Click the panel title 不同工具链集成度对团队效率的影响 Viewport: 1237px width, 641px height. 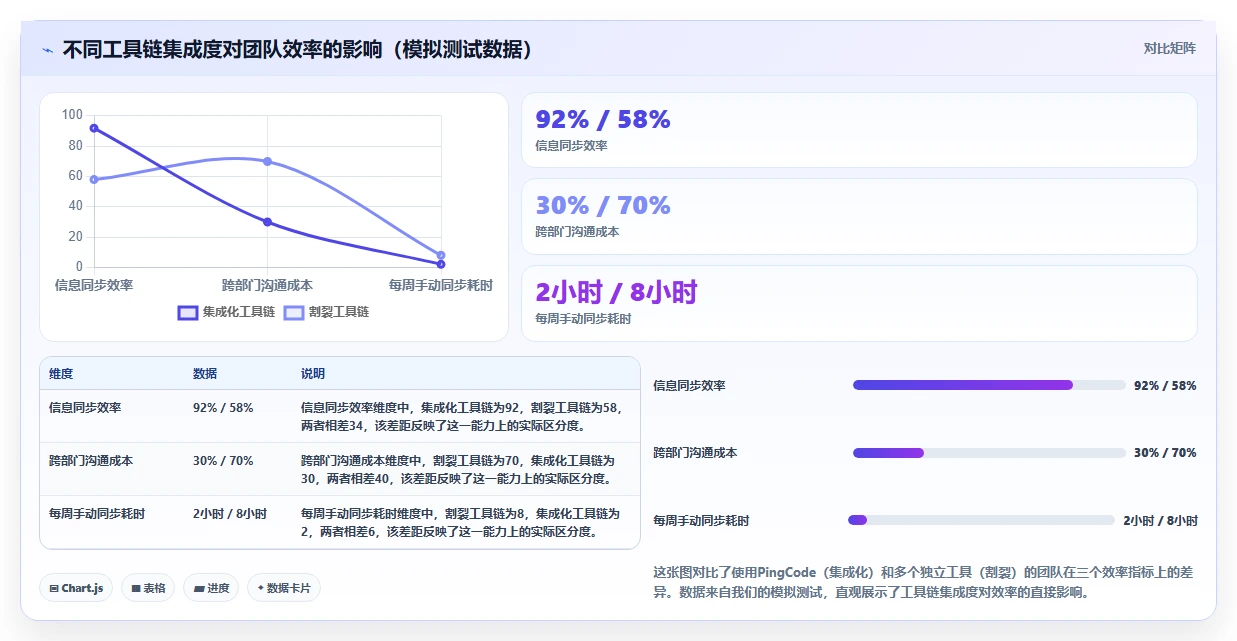pos(298,49)
